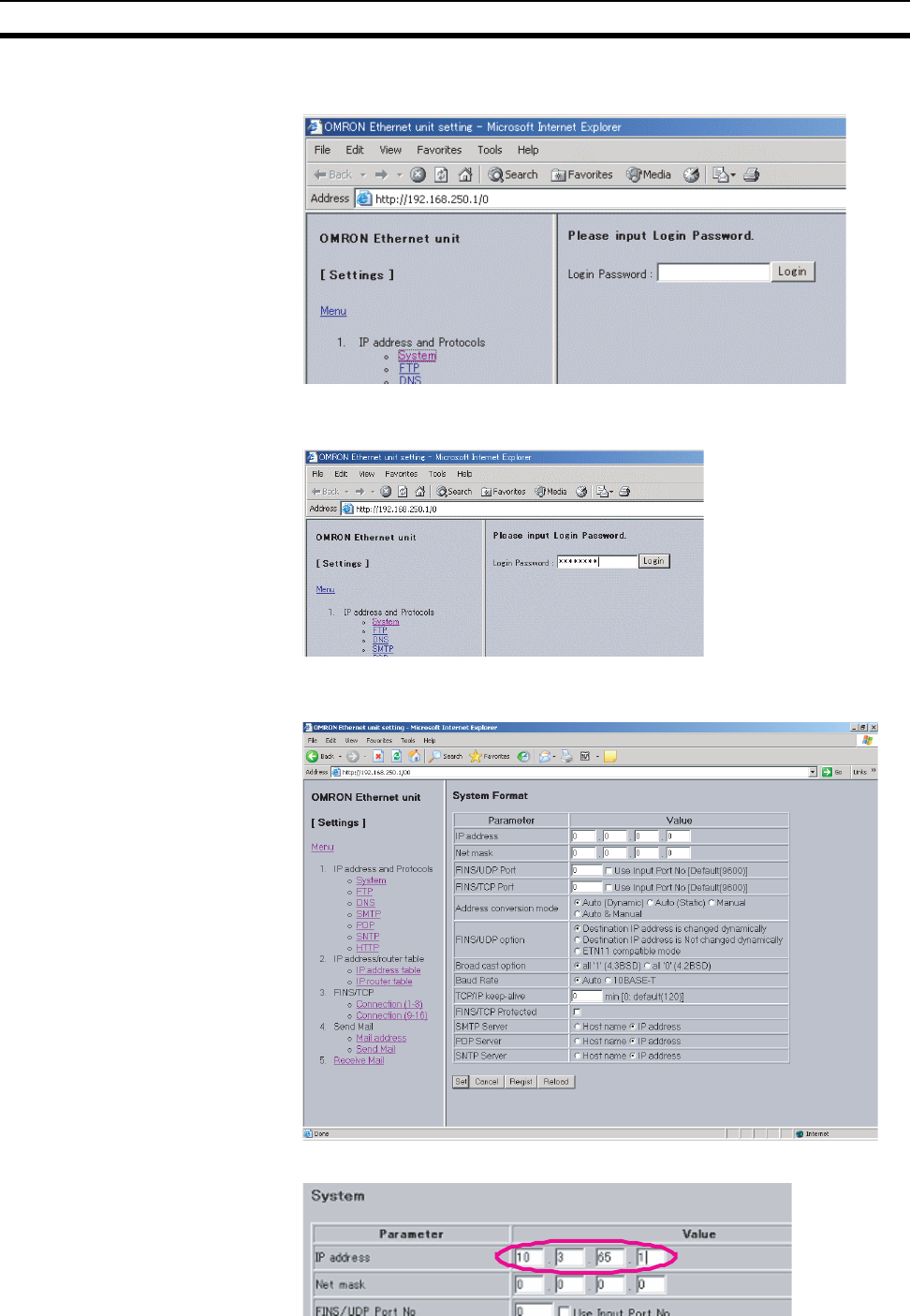Screen dimensions: 910x1316
Task: Open Back history dropdown in masked-password login browser
Action: click(x=346, y=492)
